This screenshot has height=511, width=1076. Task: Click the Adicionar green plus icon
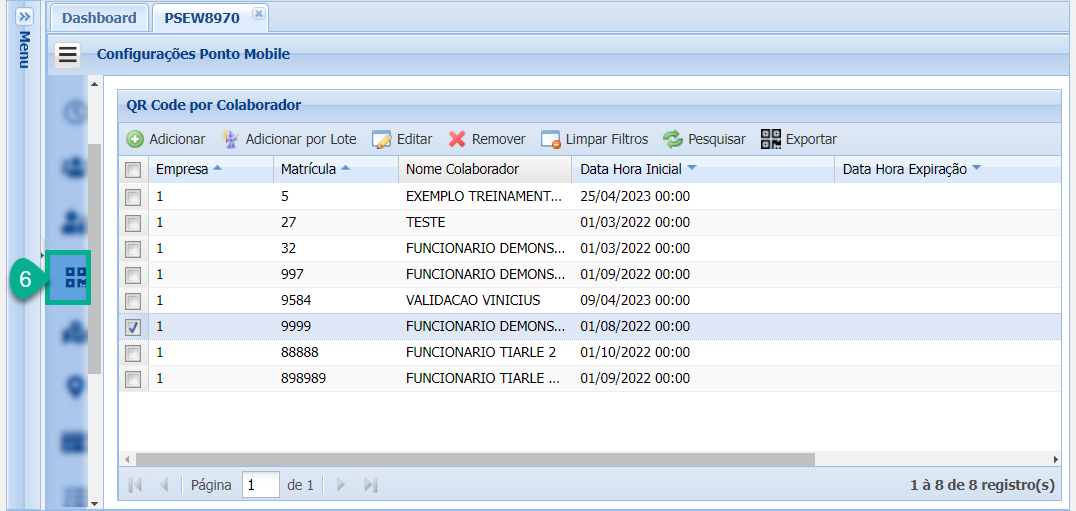(x=135, y=139)
